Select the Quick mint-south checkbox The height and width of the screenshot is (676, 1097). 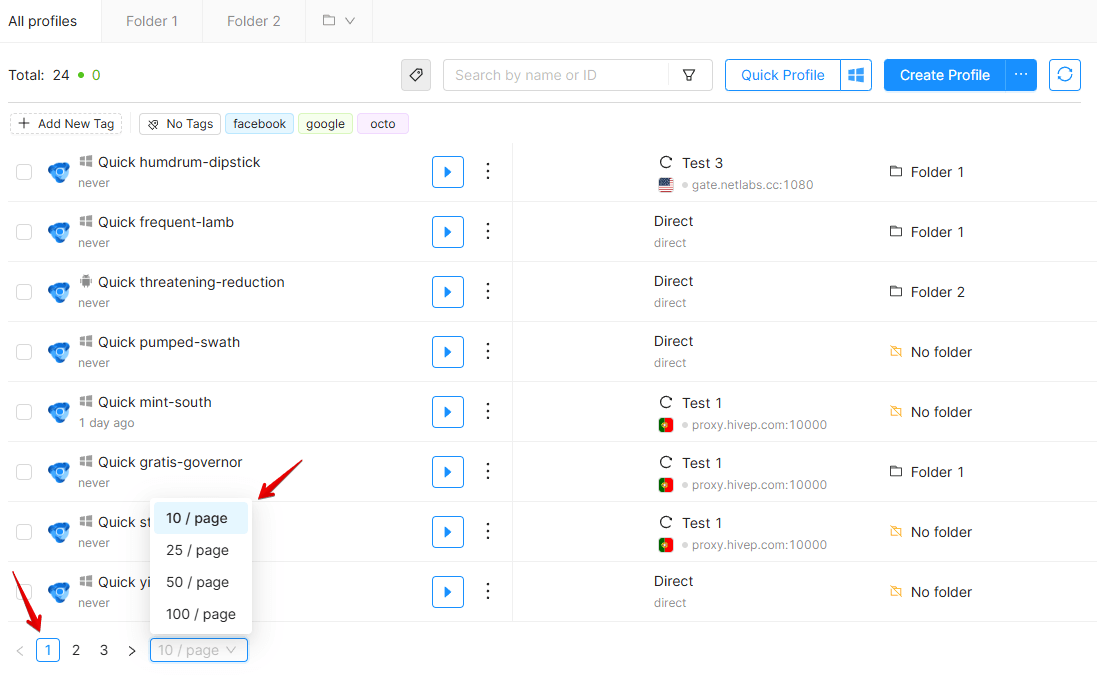tap(24, 412)
